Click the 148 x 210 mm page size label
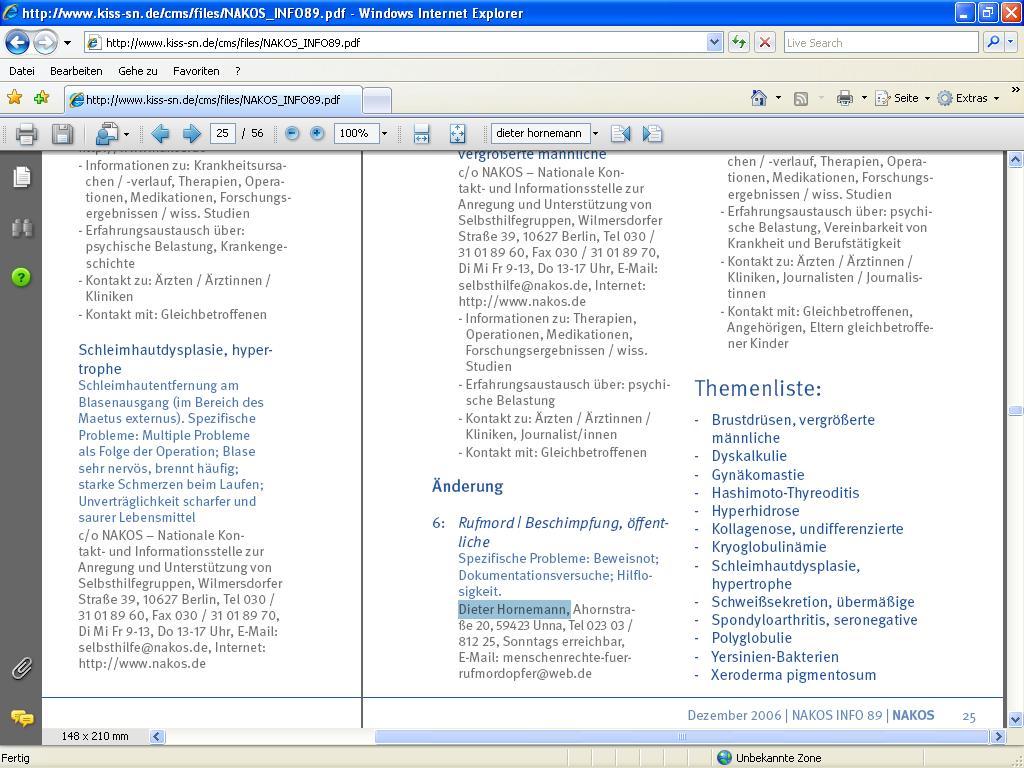 pos(95,736)
